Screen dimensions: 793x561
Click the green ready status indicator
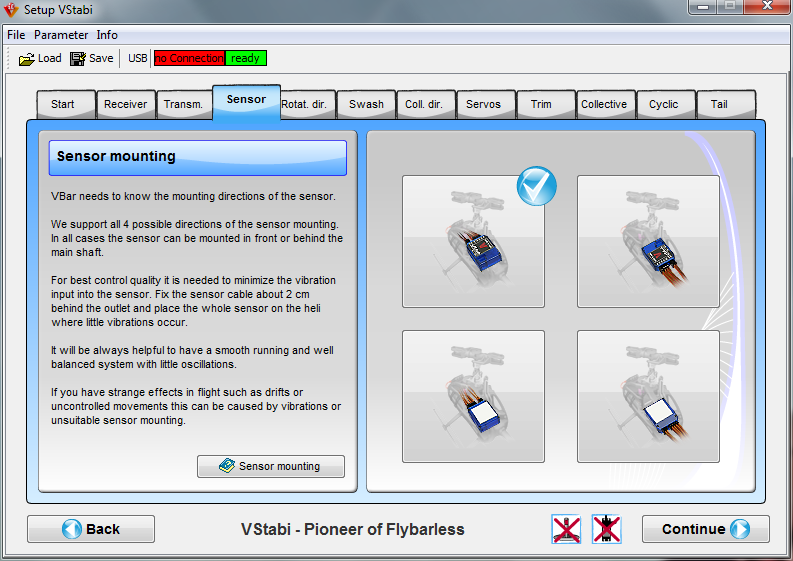(x=246, y=58)
